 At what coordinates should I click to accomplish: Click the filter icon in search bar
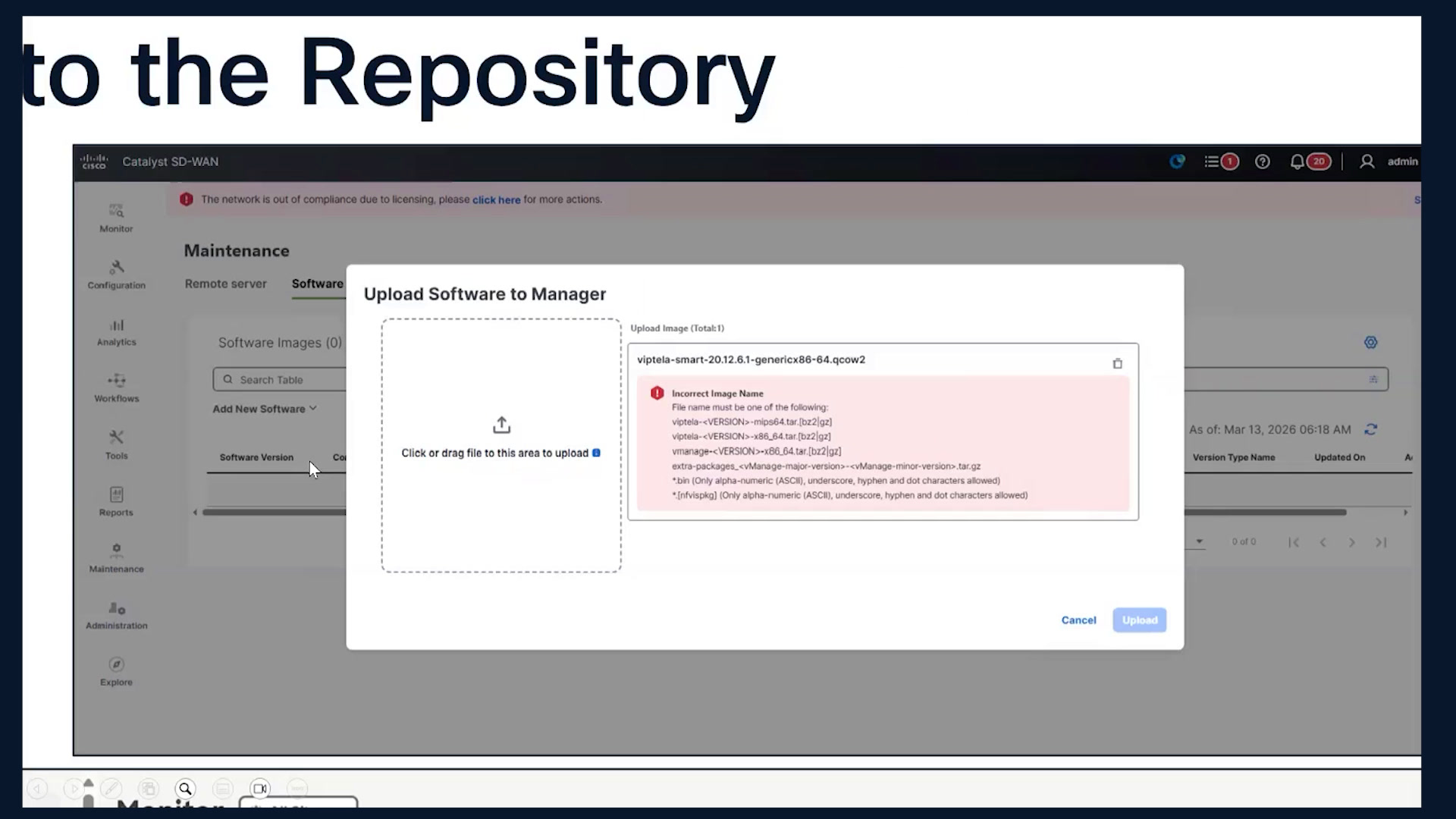pos(1373,379)
